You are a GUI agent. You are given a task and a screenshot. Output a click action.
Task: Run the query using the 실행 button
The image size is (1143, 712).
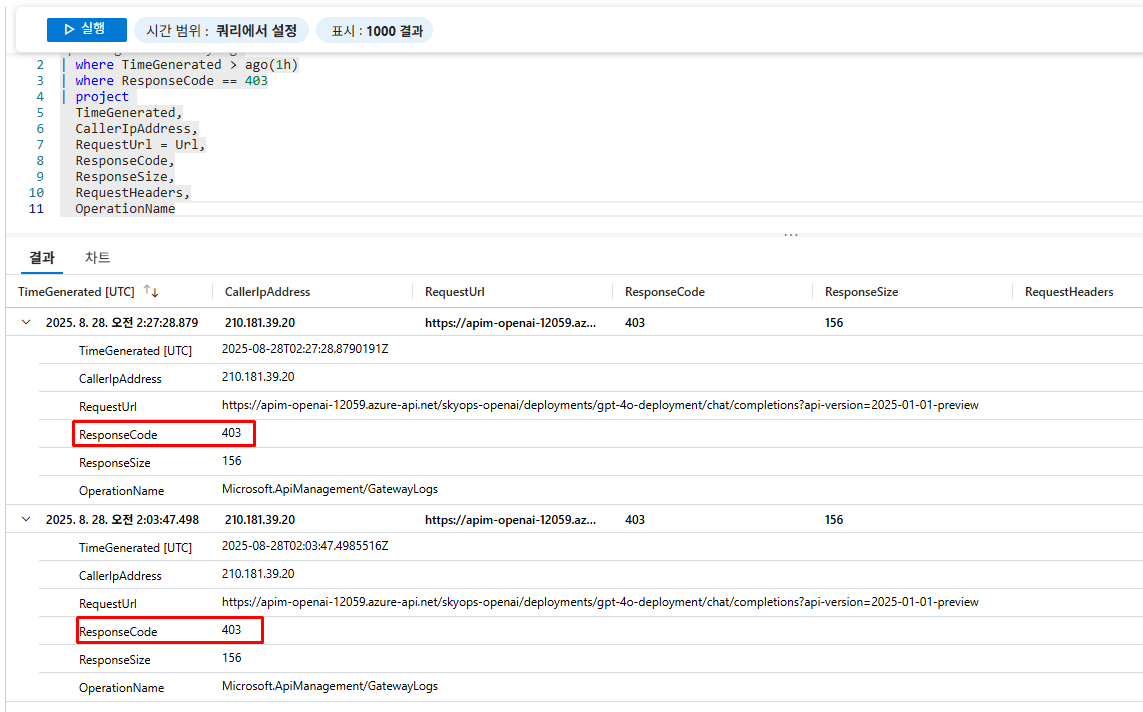point(86,29)
